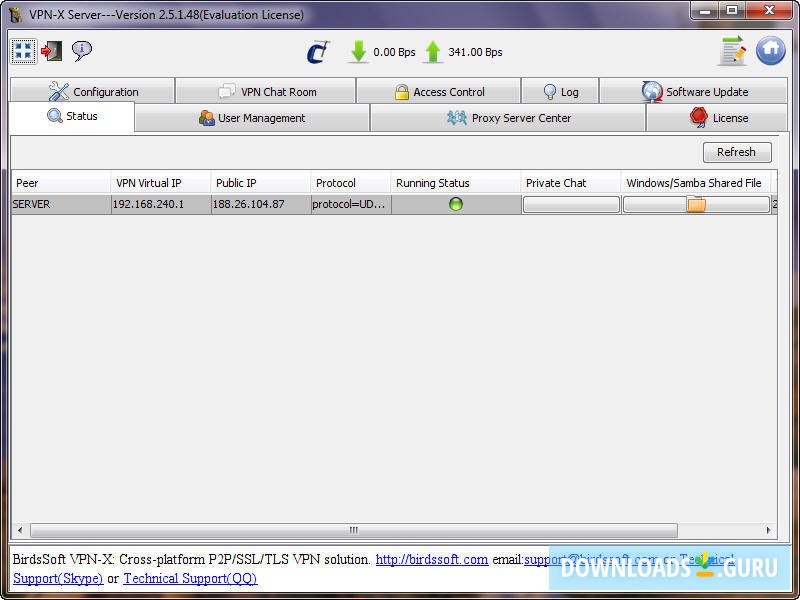Click the protocol=UD... cell

[351, 204]
